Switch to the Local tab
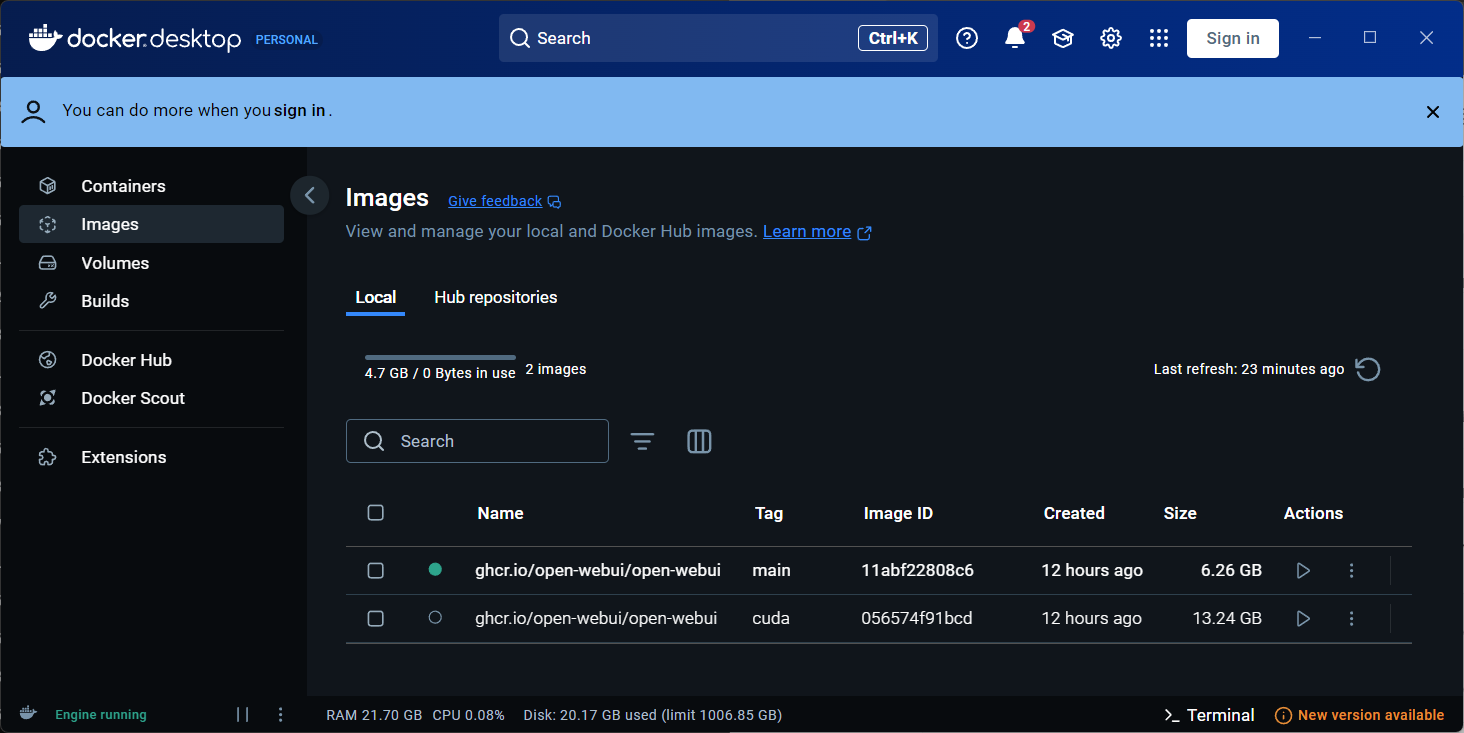This screenshot has height=733, width=1464. click(376, 297)
